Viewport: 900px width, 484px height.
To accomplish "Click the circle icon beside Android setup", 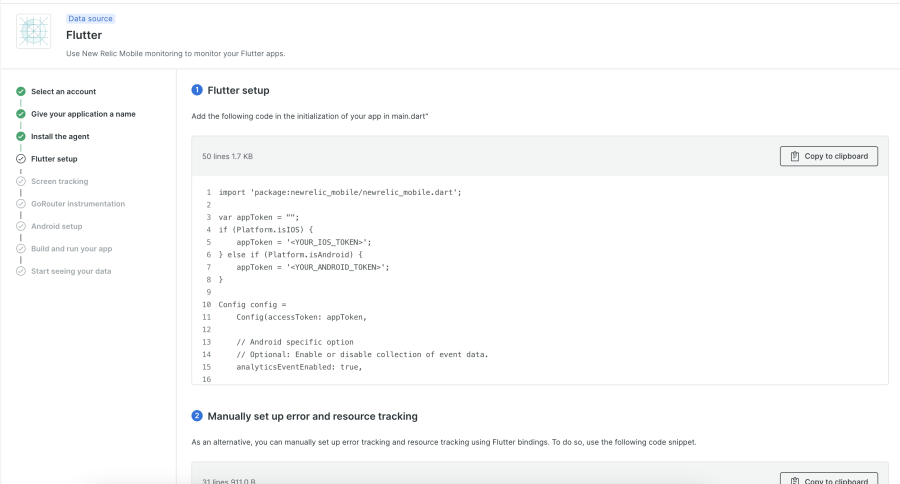I will 21,226.
